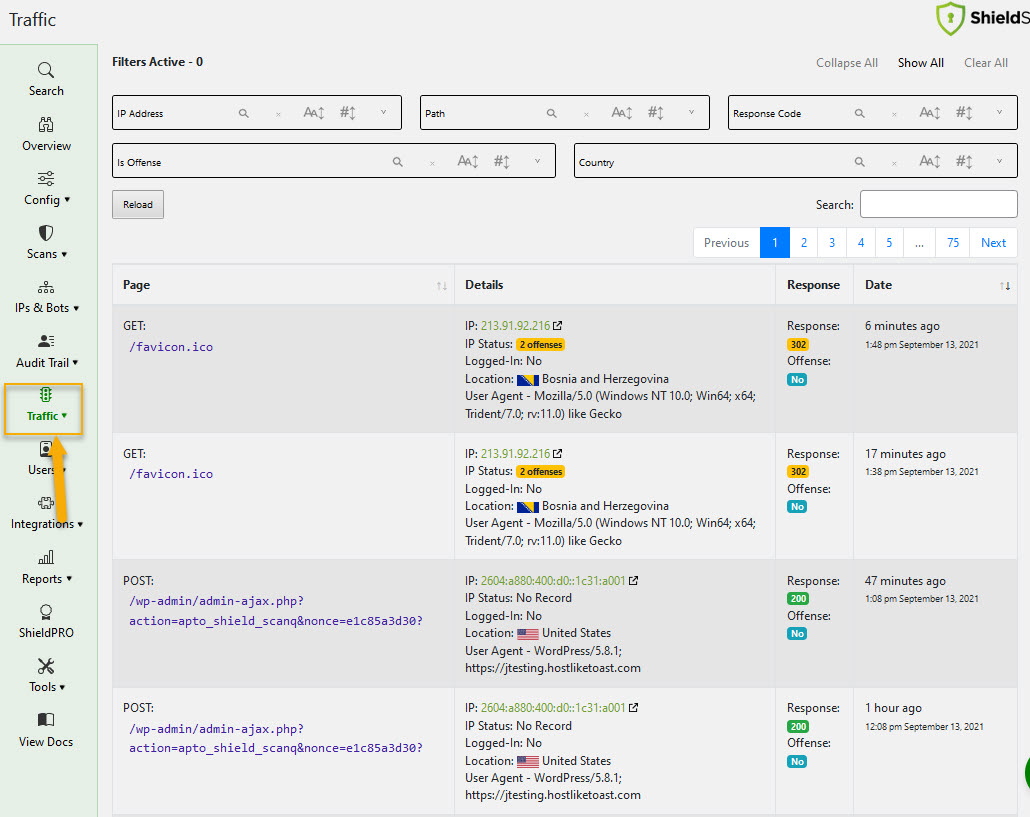Click the Show All link
The width and height of the screenshot is (1030, 817).
(920, 63)
